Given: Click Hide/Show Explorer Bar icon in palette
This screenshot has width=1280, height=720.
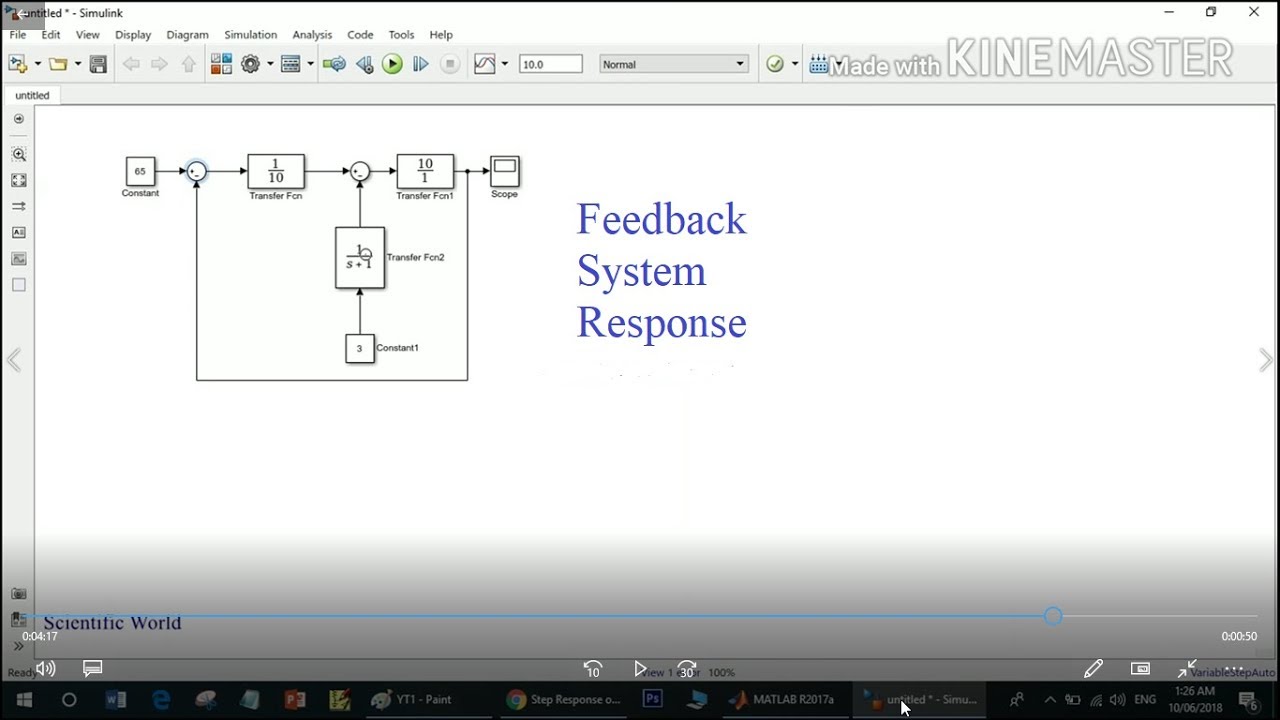Looking at the screenshot, I should (x=19, y=119).
